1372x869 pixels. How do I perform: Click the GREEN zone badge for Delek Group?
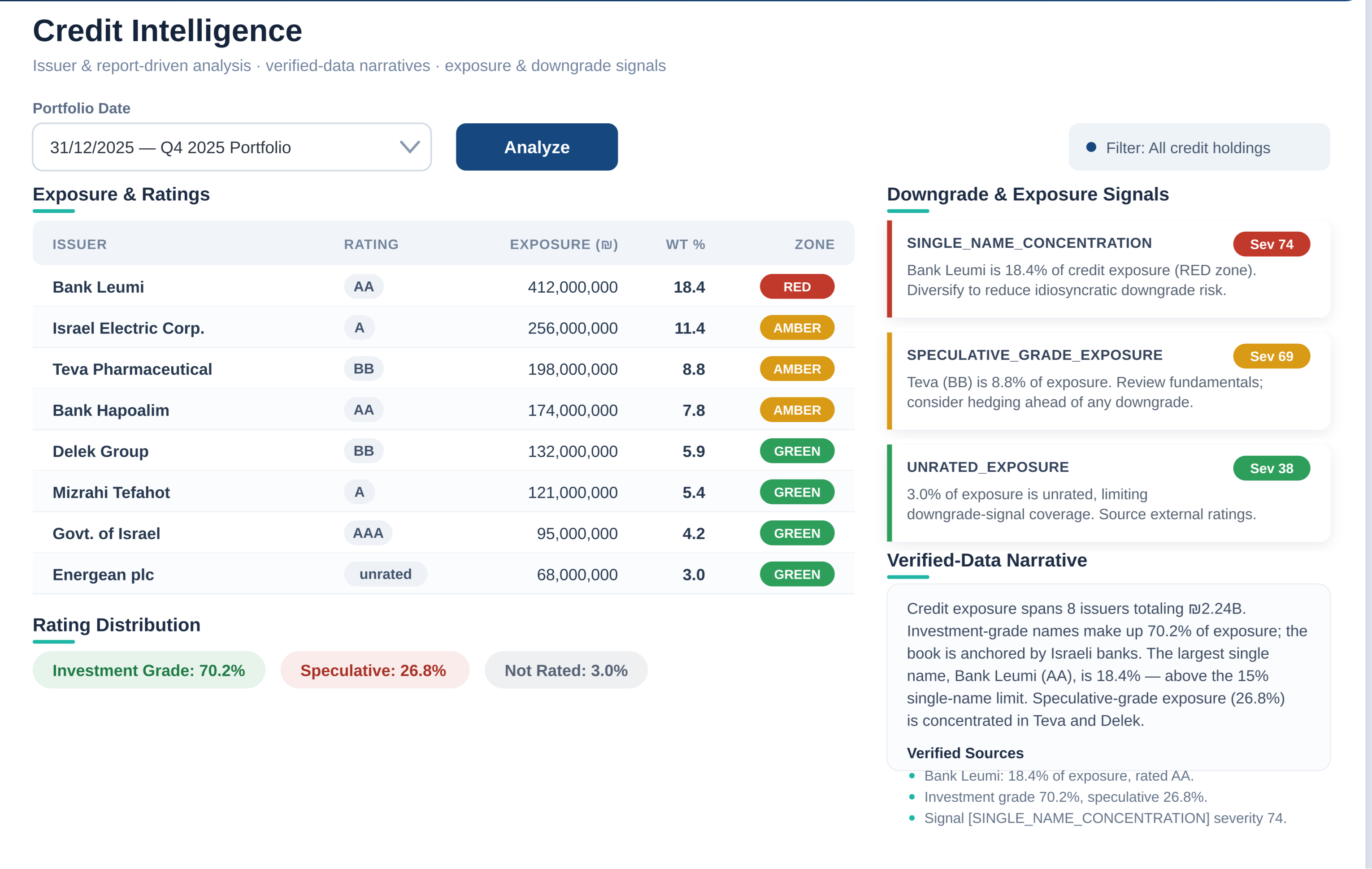tap(797, 450)
